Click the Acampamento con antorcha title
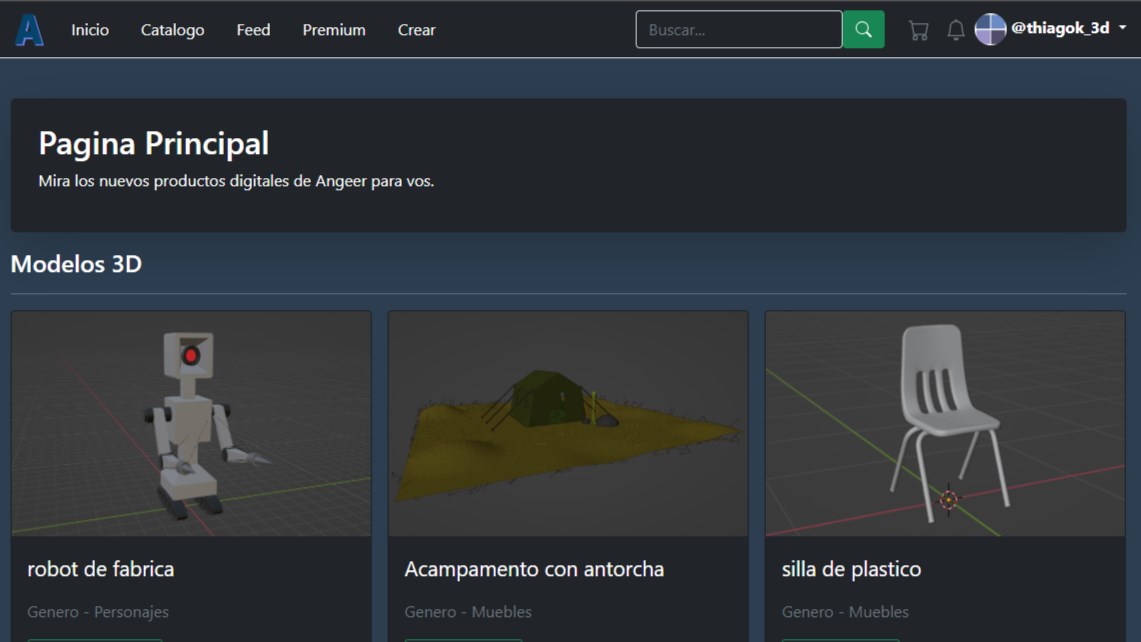 tap(534, 569)
